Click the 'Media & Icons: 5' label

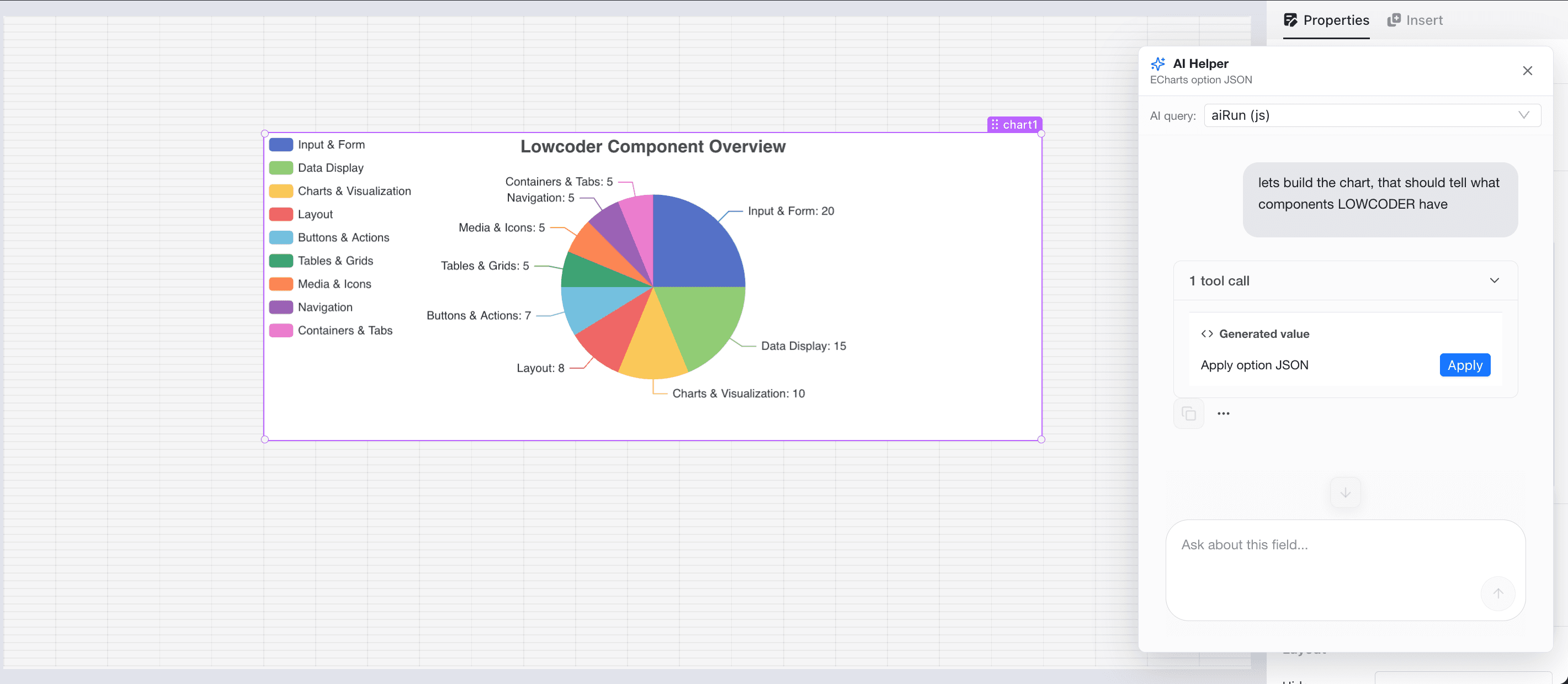tap(502, 227)
